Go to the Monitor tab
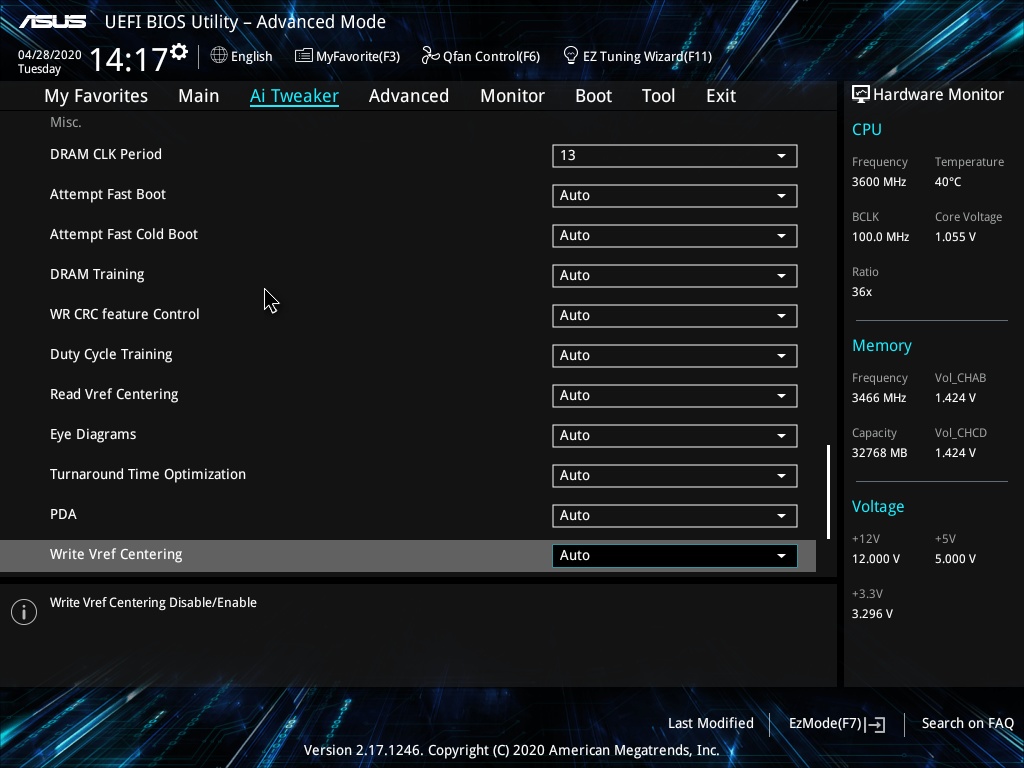The height and width of the screenshot is (768, 1024). [512, 95]
